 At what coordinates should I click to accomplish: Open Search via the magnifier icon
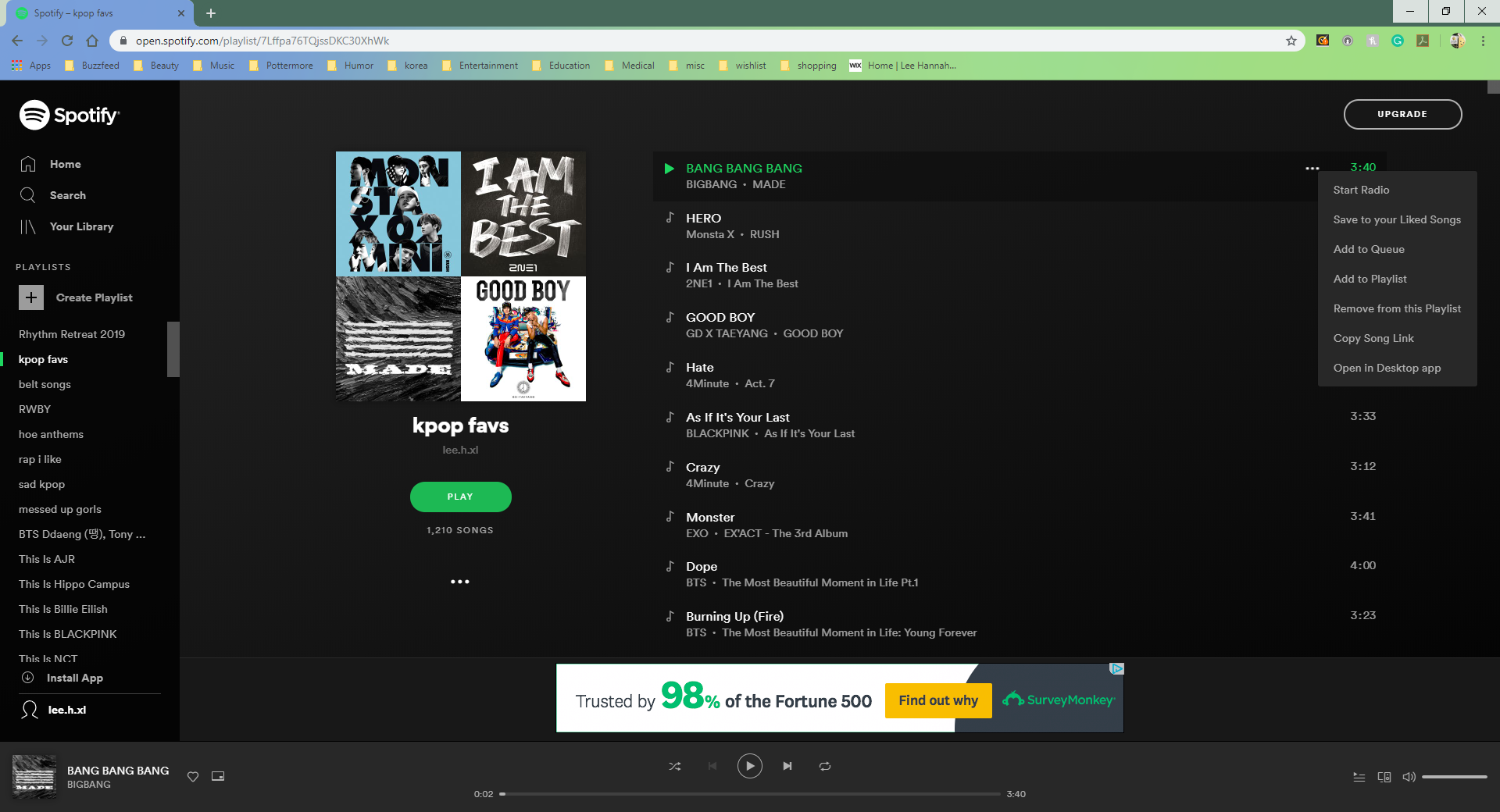(28, 195)
